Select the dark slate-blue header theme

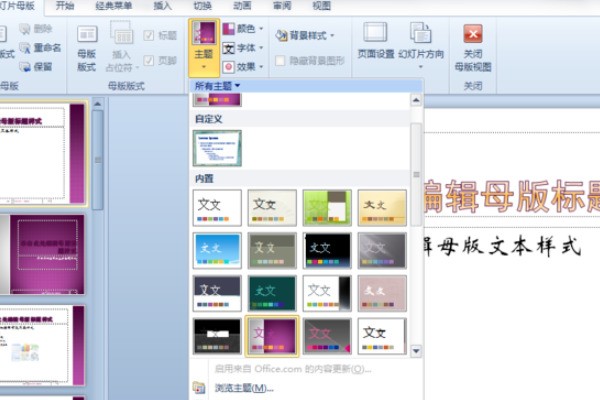[x=217, y=294]
